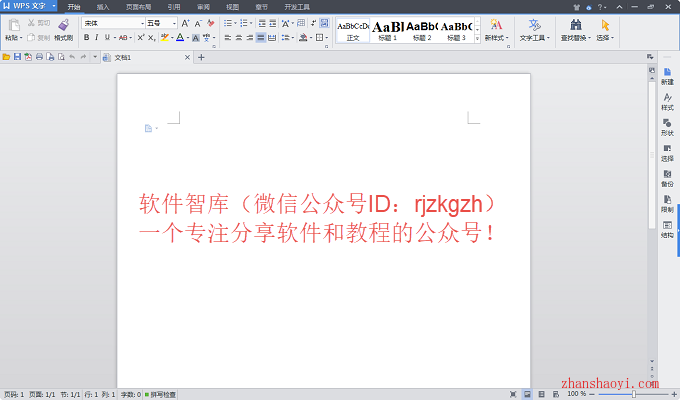This screenshot has width=680, height=400.
Task: Switch to page layout view in status bar
Action: (x=527, y=394)
